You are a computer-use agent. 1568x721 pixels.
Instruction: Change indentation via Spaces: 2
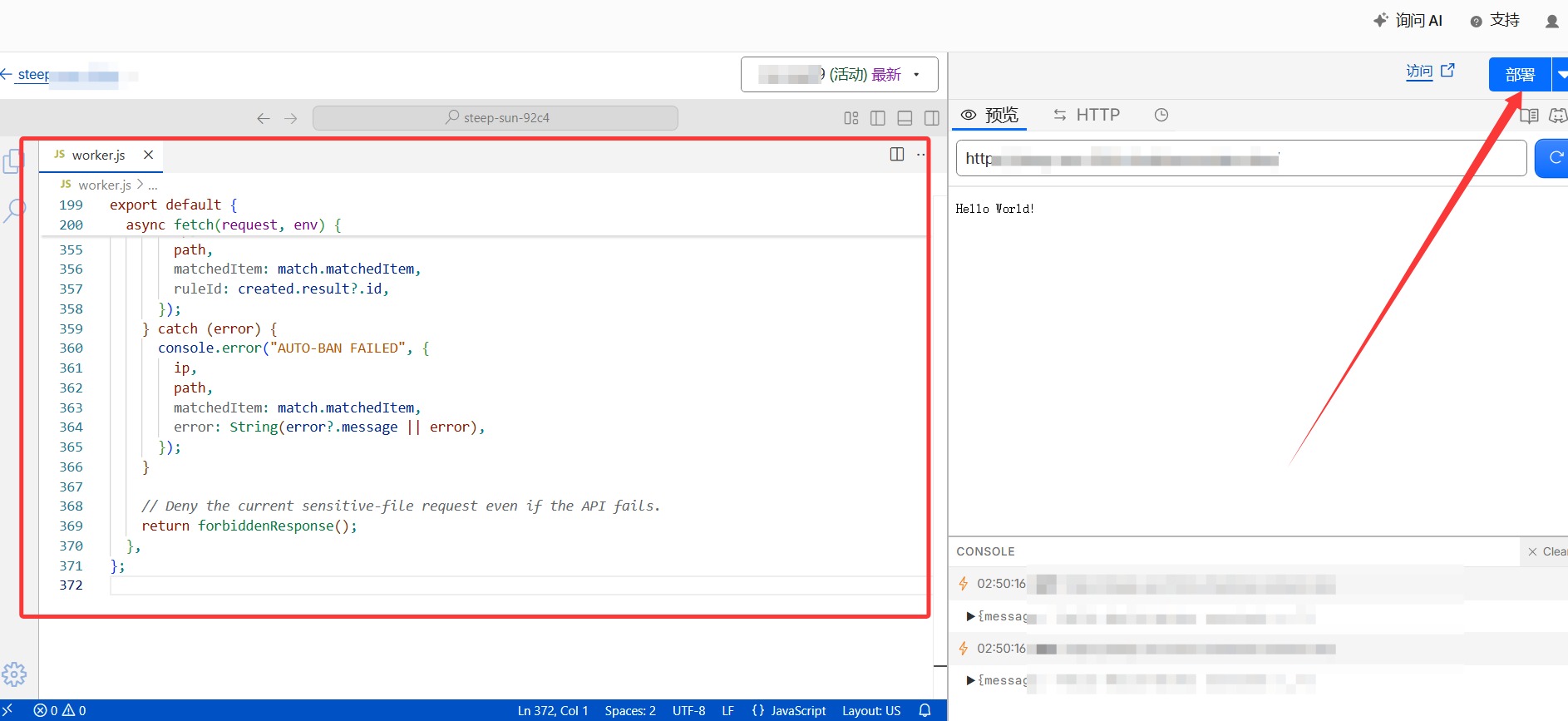[x=630, y=711]
